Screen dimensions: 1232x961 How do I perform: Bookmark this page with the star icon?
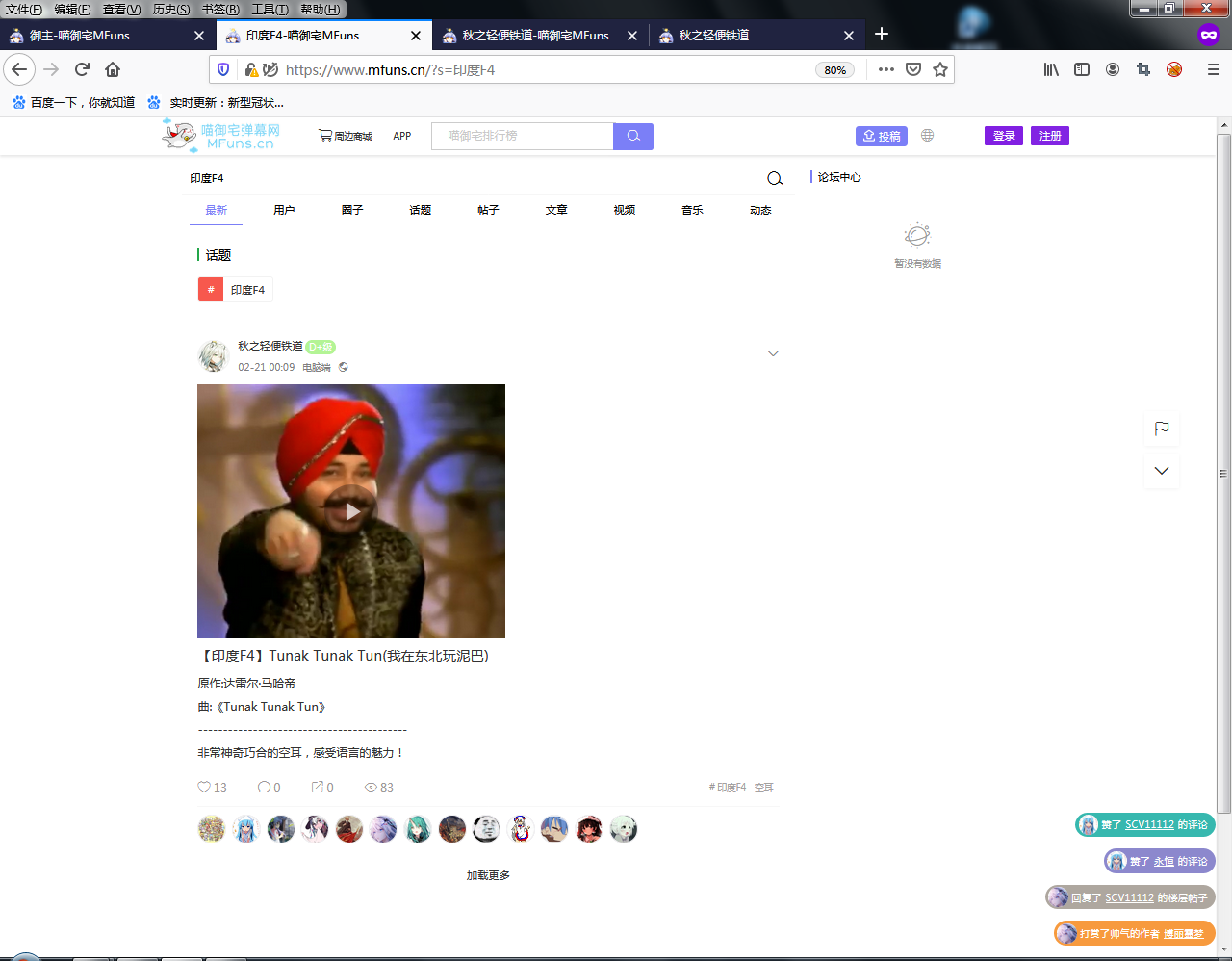[x=940, y=69]
